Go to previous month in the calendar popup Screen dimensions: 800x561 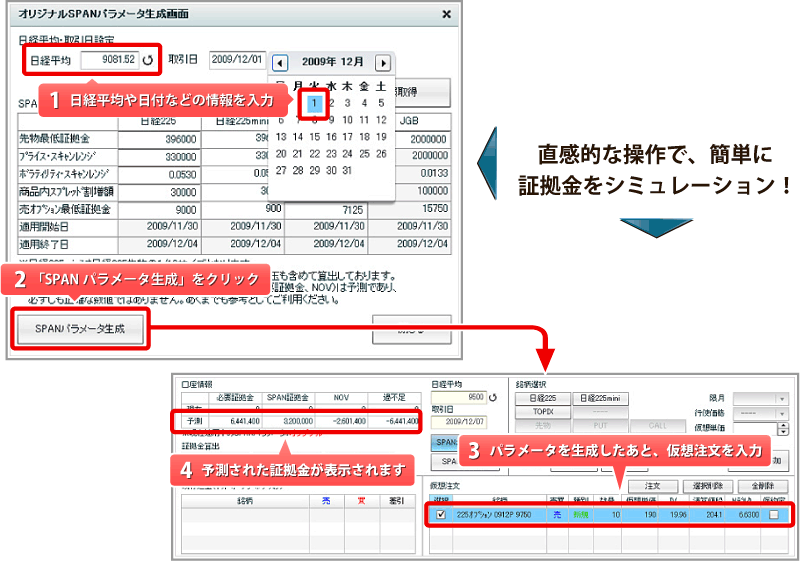280,63
